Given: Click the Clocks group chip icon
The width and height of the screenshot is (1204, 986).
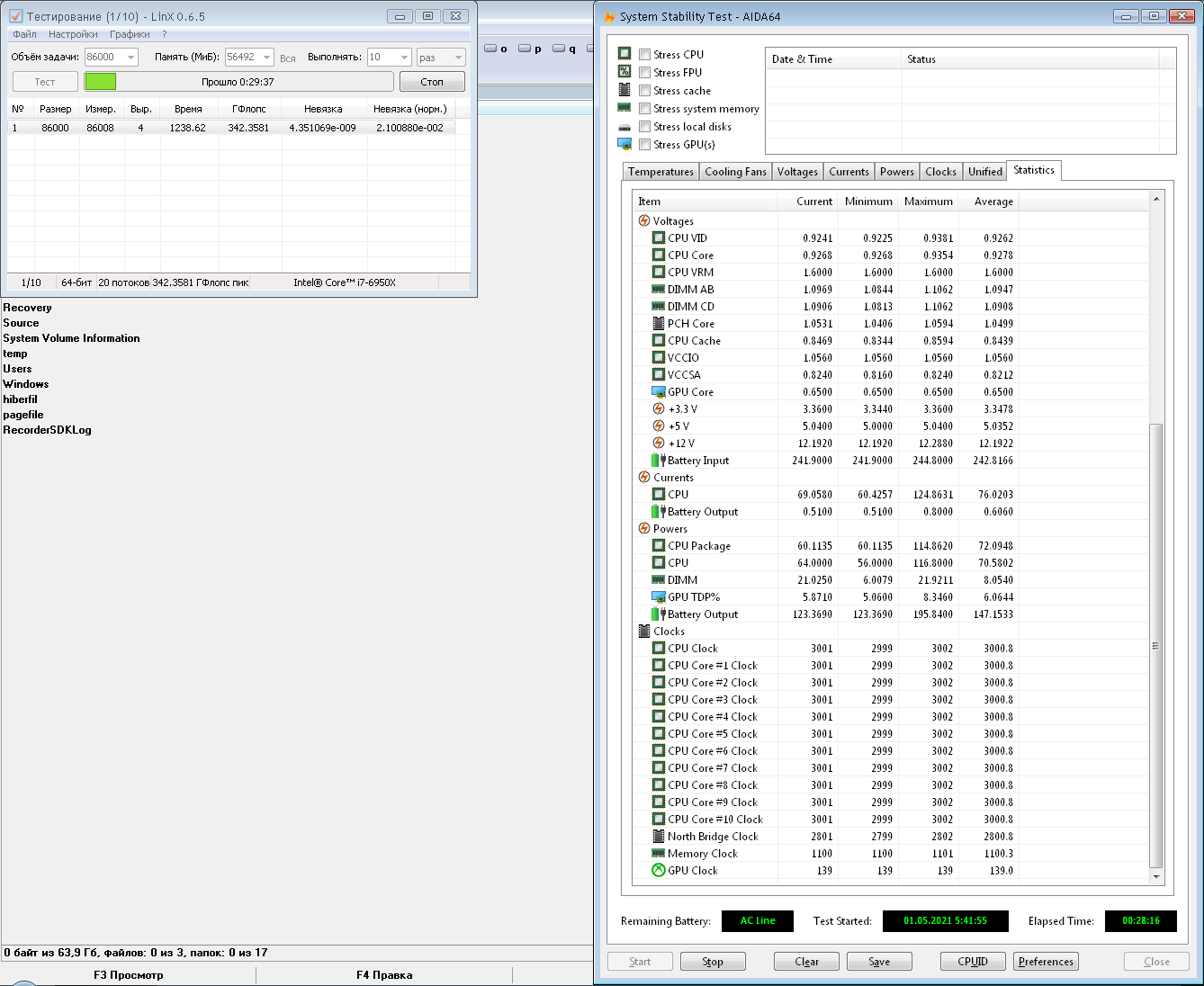Looking at the screenshot, I should click(x=644, y=631).
